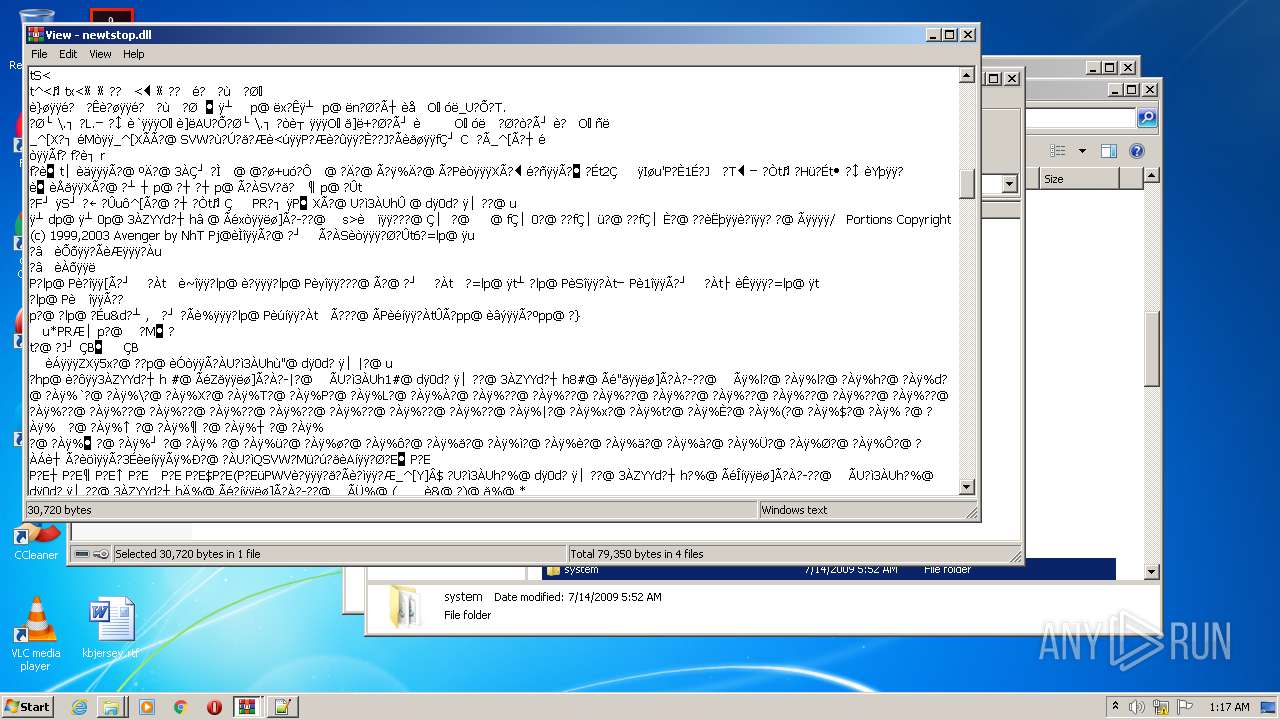Close the View - newtstop.dll window
Image resolution: width=1280 pixels, height=720 pixels.
coord(968,34)
